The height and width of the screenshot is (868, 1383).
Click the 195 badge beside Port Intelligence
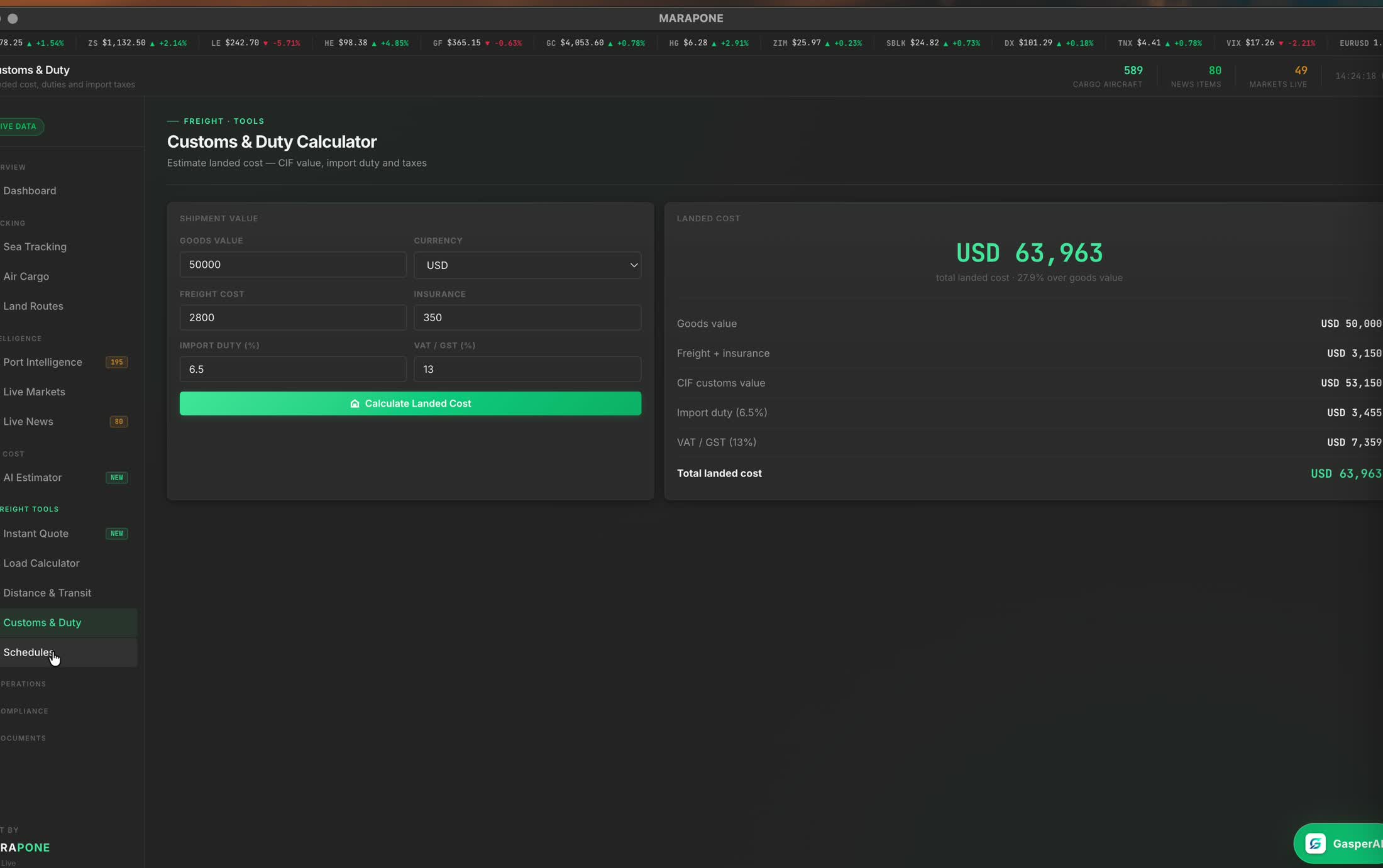(116, 362)
